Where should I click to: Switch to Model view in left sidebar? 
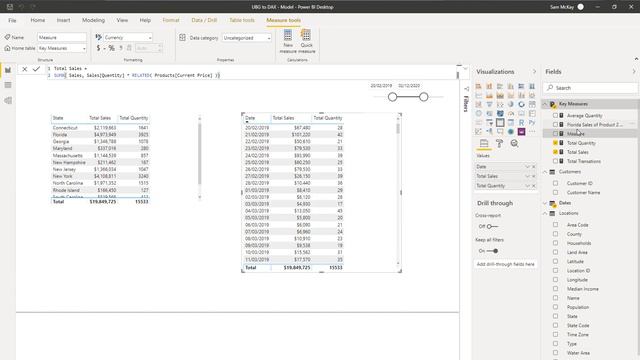pos(8,100)
